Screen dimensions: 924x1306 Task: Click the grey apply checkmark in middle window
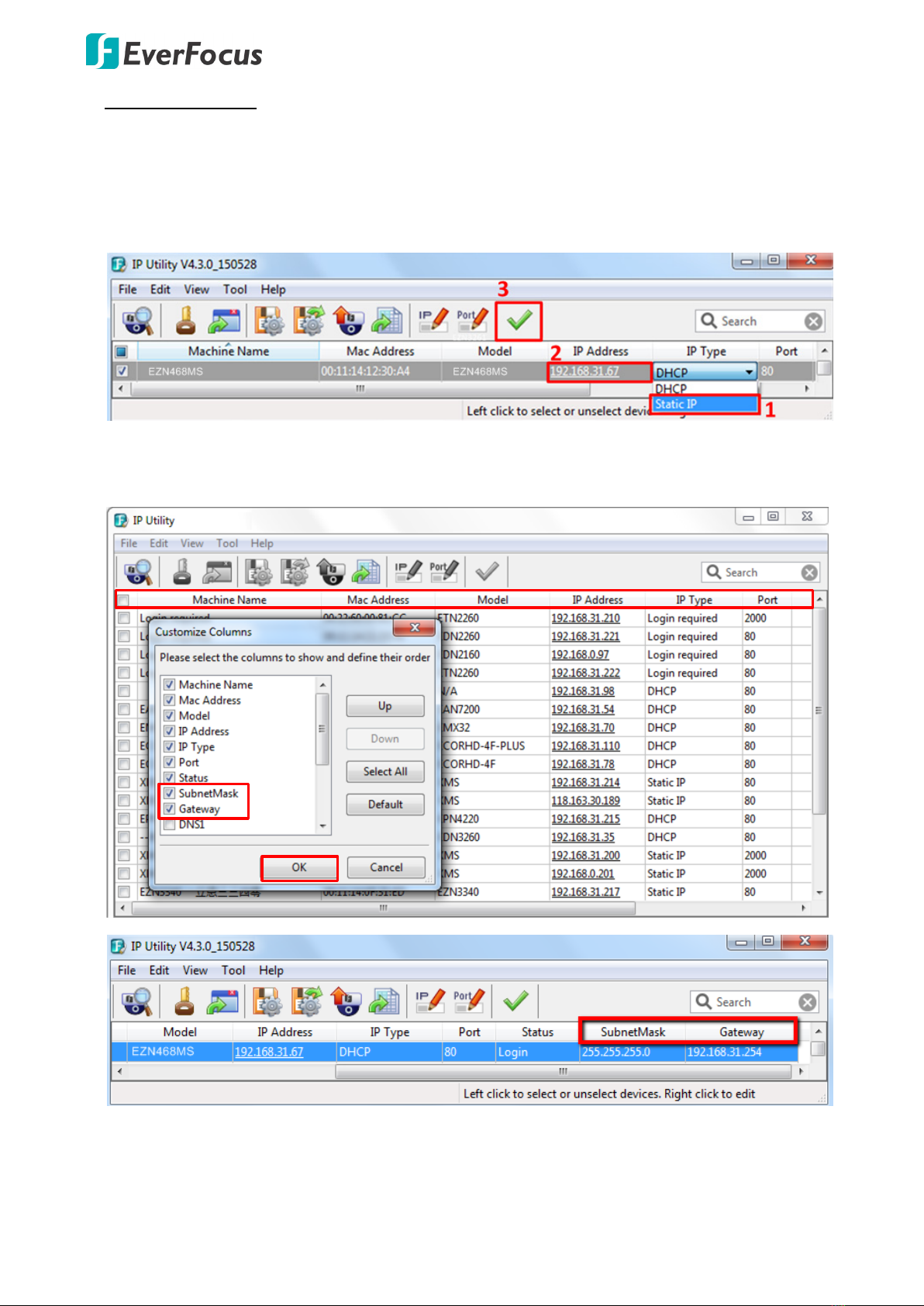click(x=487, y=572)
